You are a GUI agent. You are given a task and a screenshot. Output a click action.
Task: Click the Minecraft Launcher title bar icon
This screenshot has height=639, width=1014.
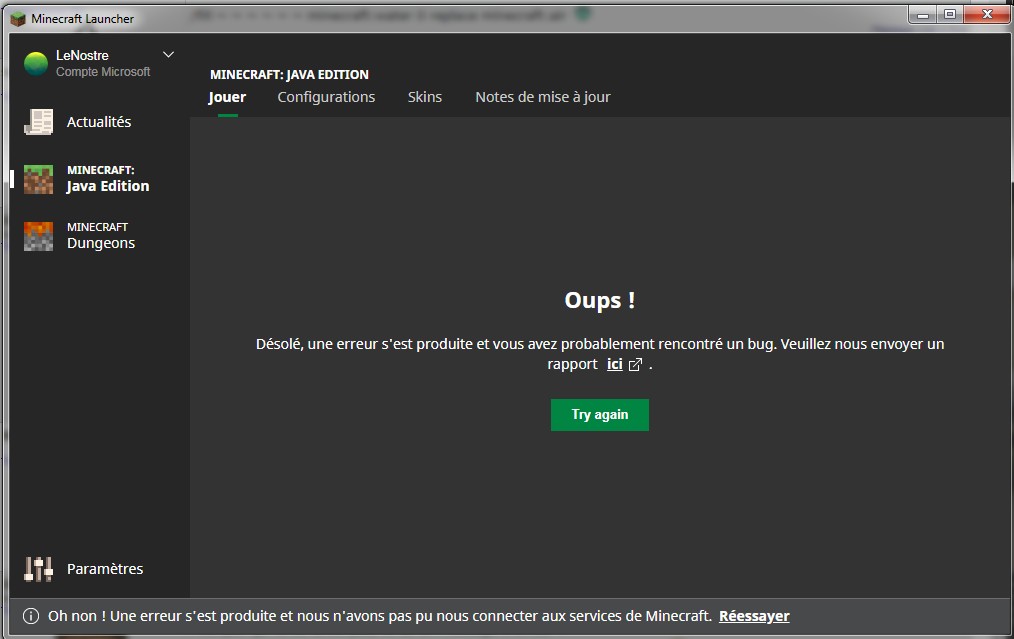click(x=18, y=19)
